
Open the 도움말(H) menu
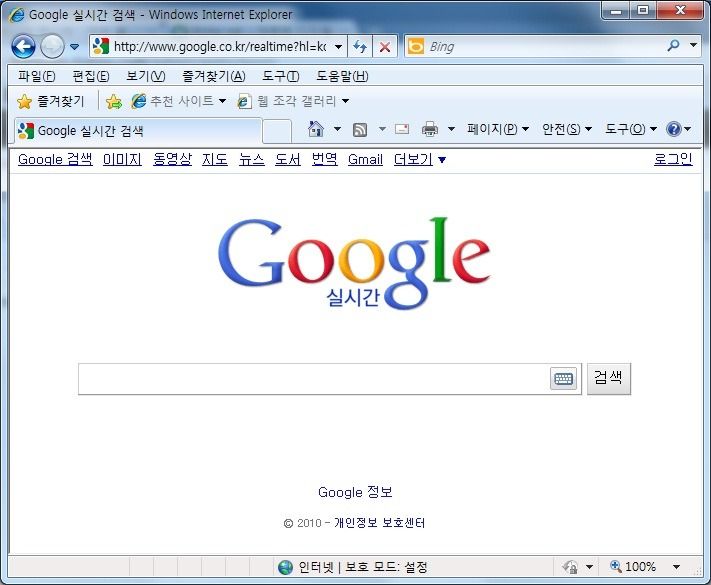point(342,76)
